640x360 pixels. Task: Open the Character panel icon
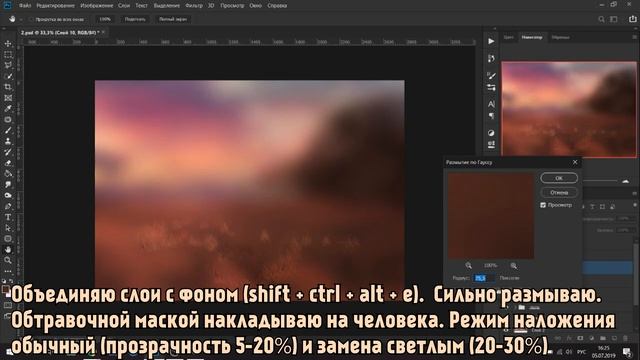[x=491, y=104]
